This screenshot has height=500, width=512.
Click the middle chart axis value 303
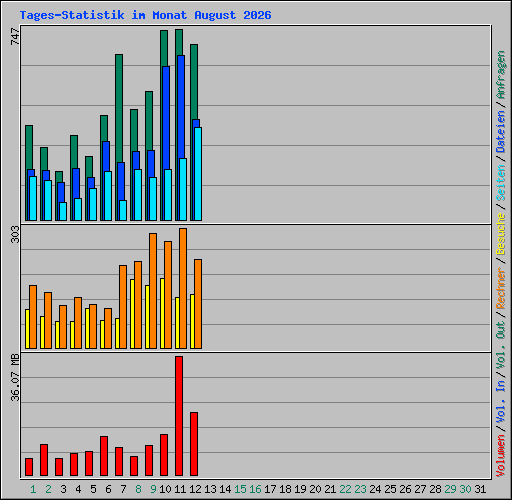pyautogui.click(x=15, y=234)
